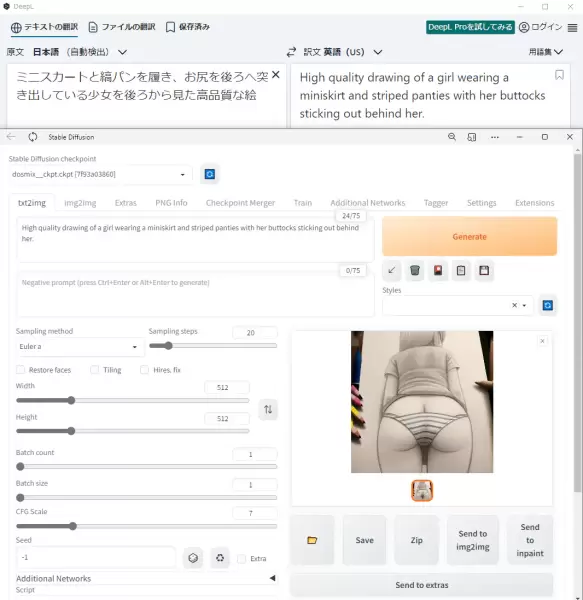Click the CFG Scale slider handle

pos(73,526)
